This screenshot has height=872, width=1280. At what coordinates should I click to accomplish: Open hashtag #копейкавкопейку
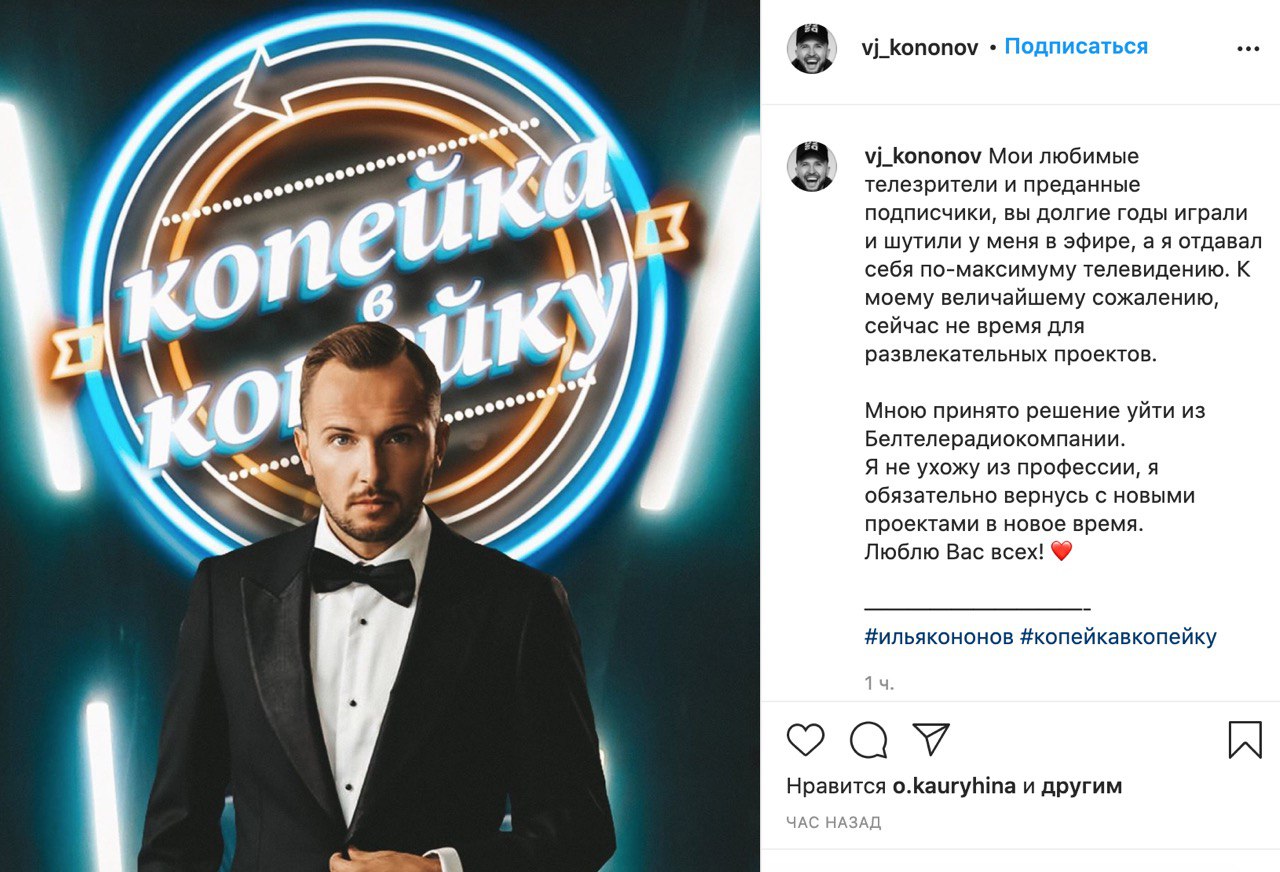click(x=1118, y=637)
